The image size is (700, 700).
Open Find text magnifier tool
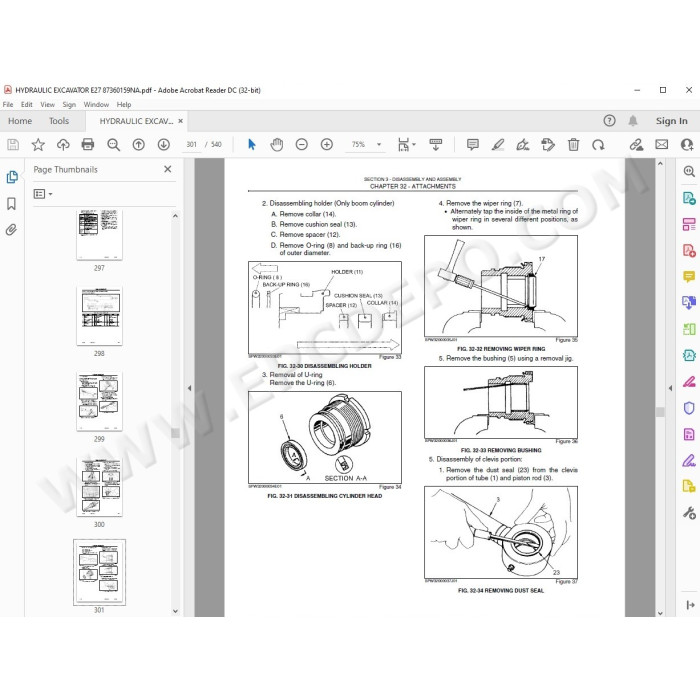point(113,145)
